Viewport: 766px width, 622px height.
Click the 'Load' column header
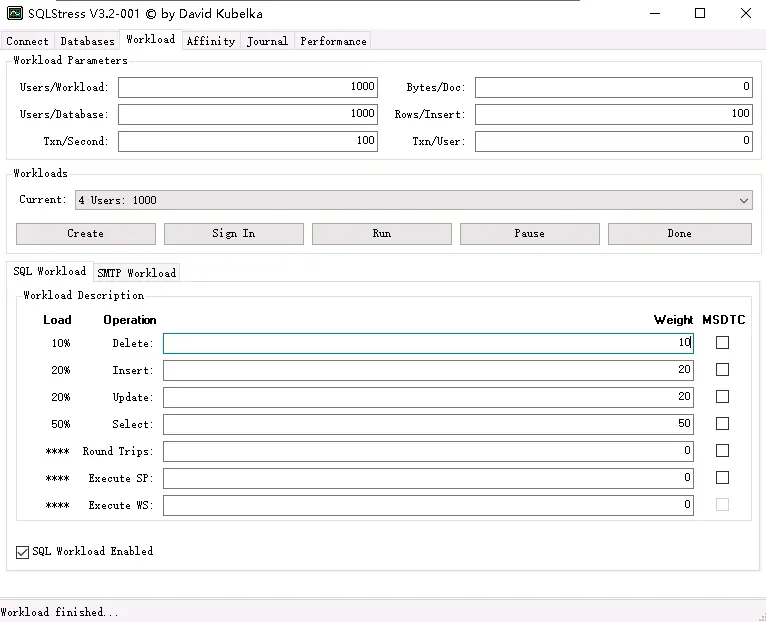(57, 320)
